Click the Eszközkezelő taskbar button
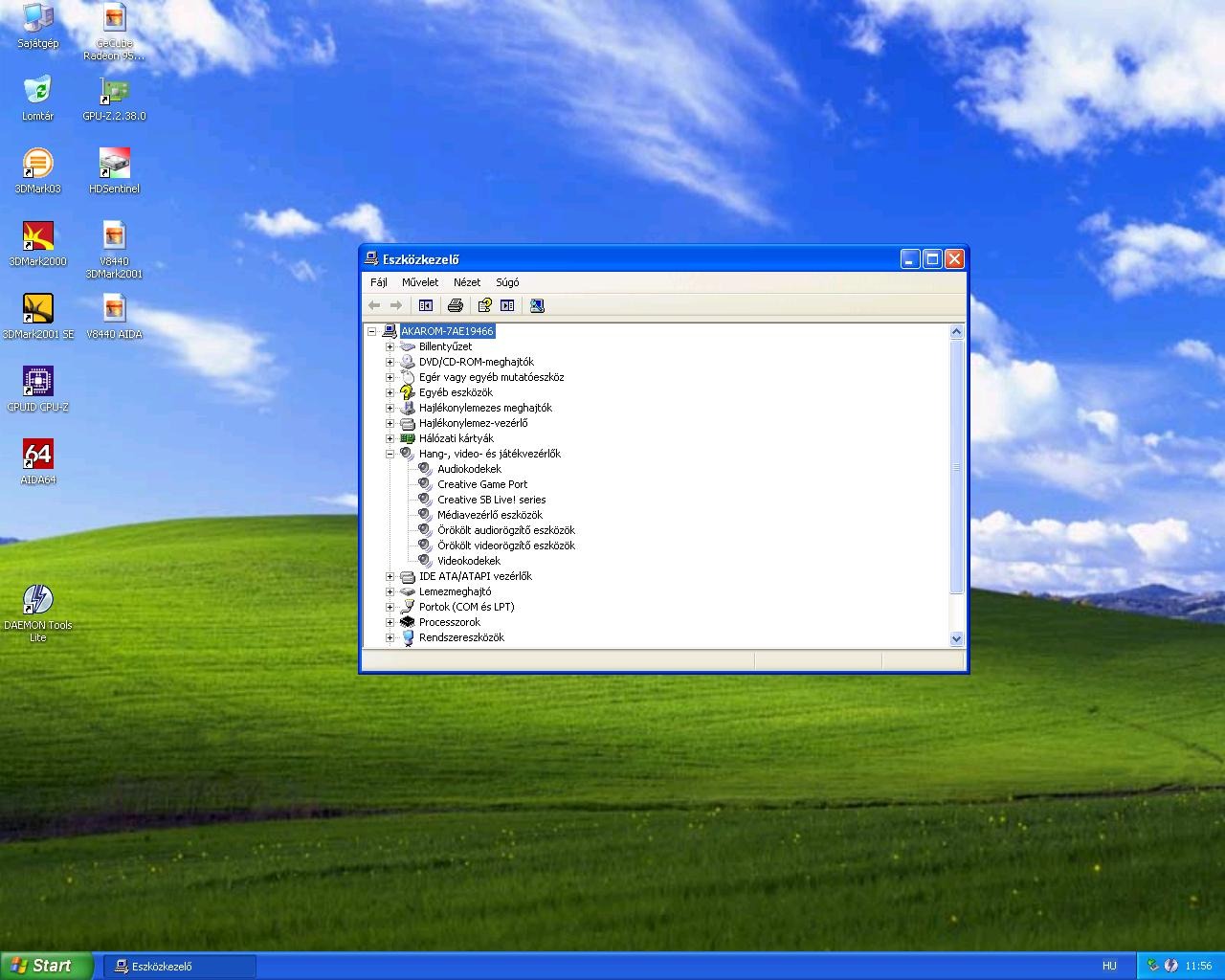 (180, 967)
